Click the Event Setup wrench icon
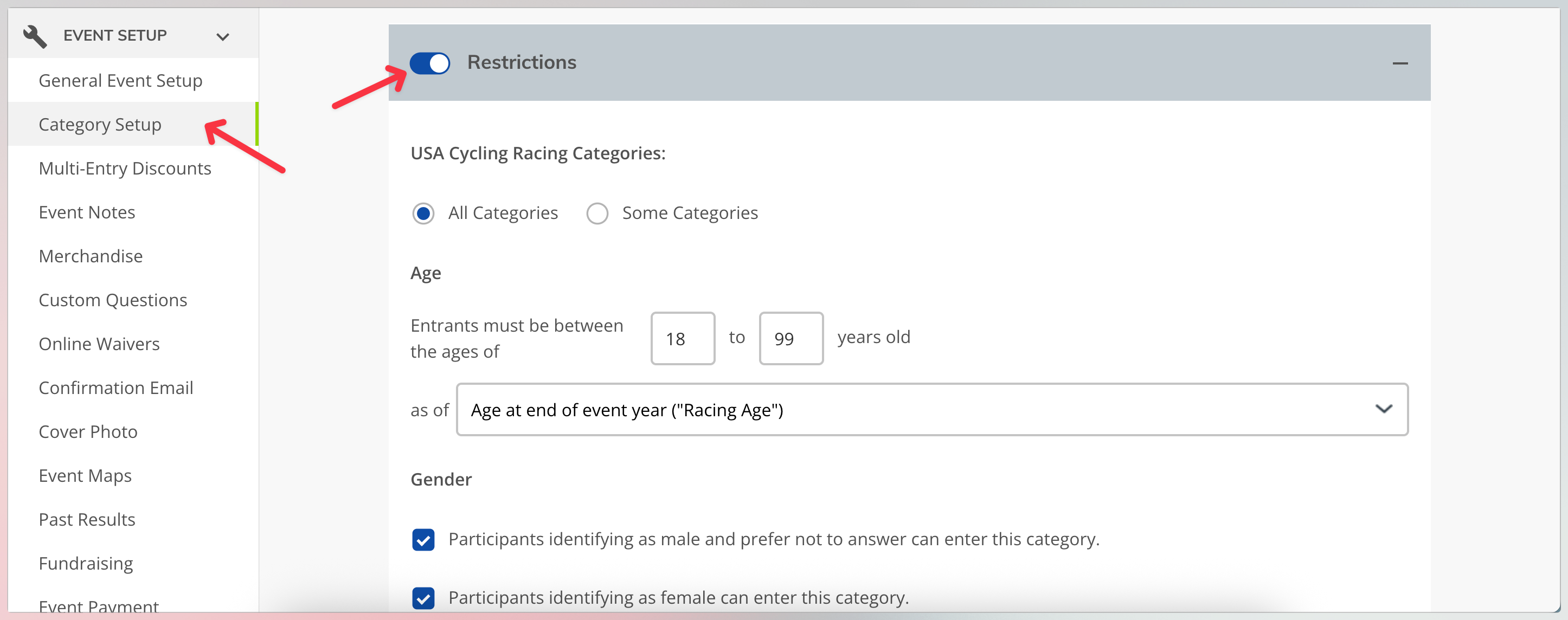Image resolution: width=1568 pixels, height=620 pixels. (35, 36)
